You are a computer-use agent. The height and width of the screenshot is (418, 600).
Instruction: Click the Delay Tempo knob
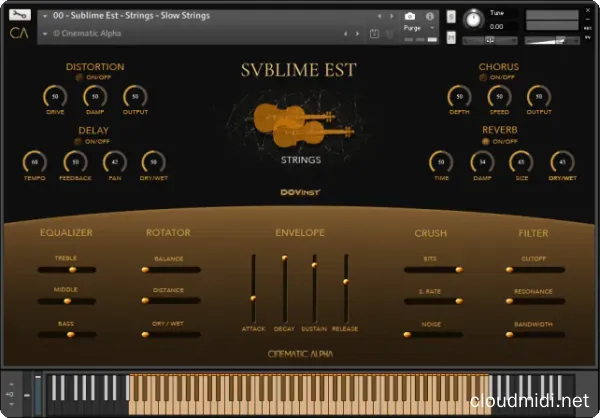[x=35, y=162]
